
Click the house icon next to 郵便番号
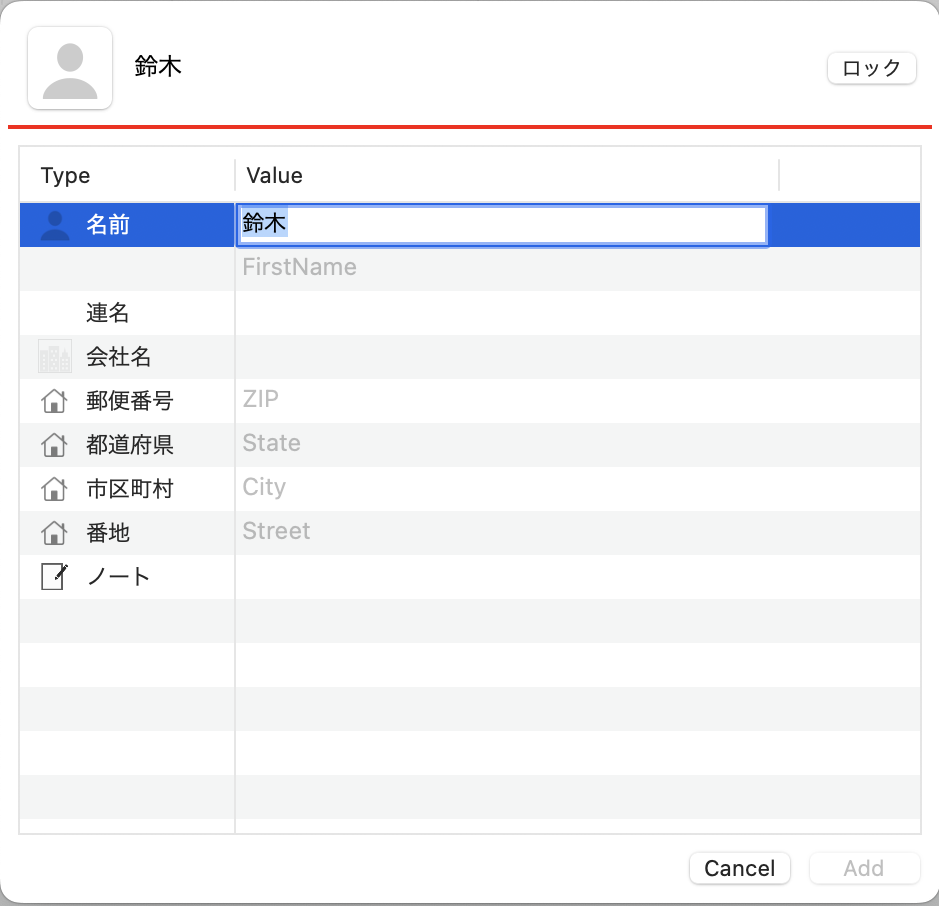click(54, 401)
